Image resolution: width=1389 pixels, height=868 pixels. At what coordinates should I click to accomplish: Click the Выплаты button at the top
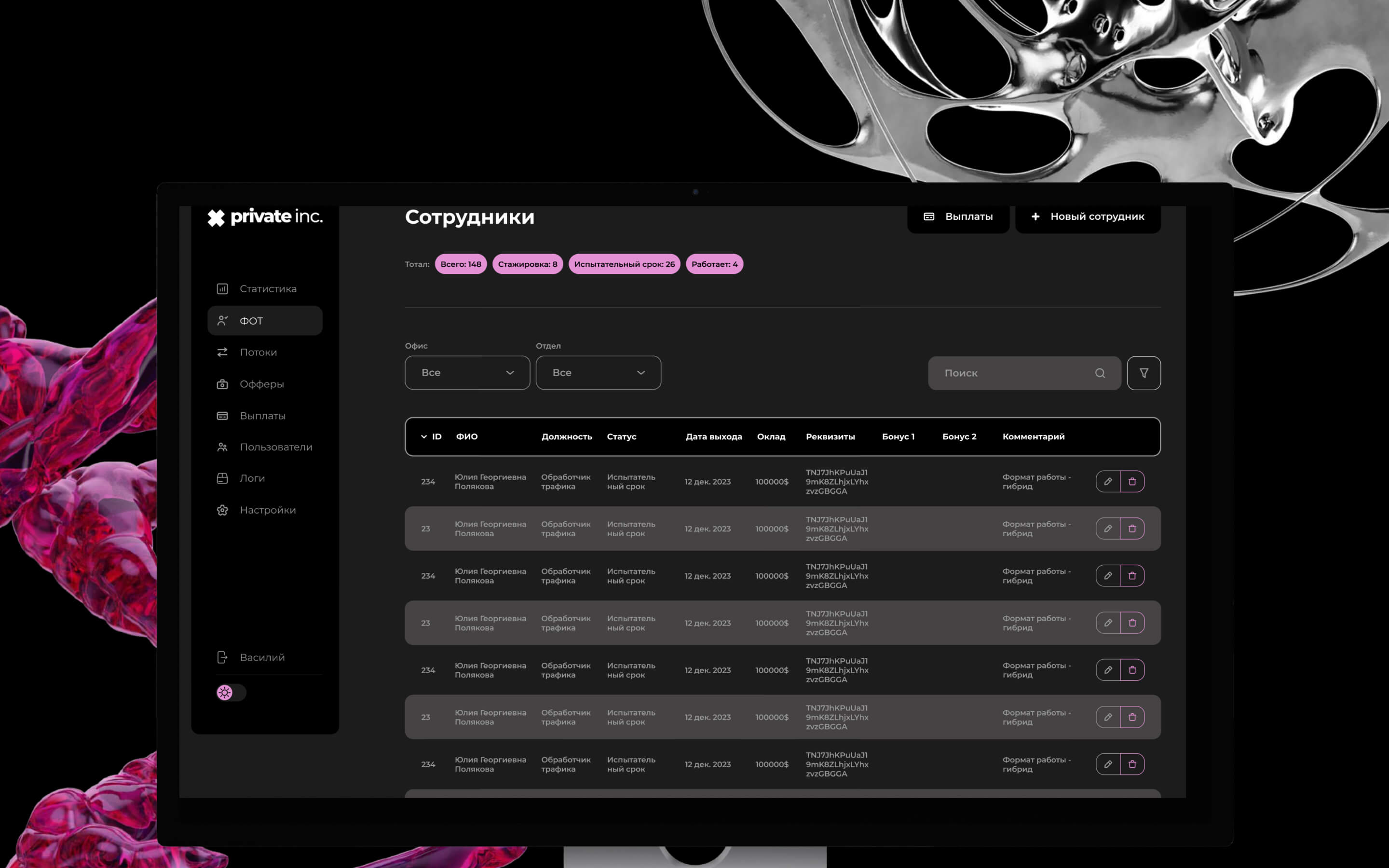tap(958, 217)
